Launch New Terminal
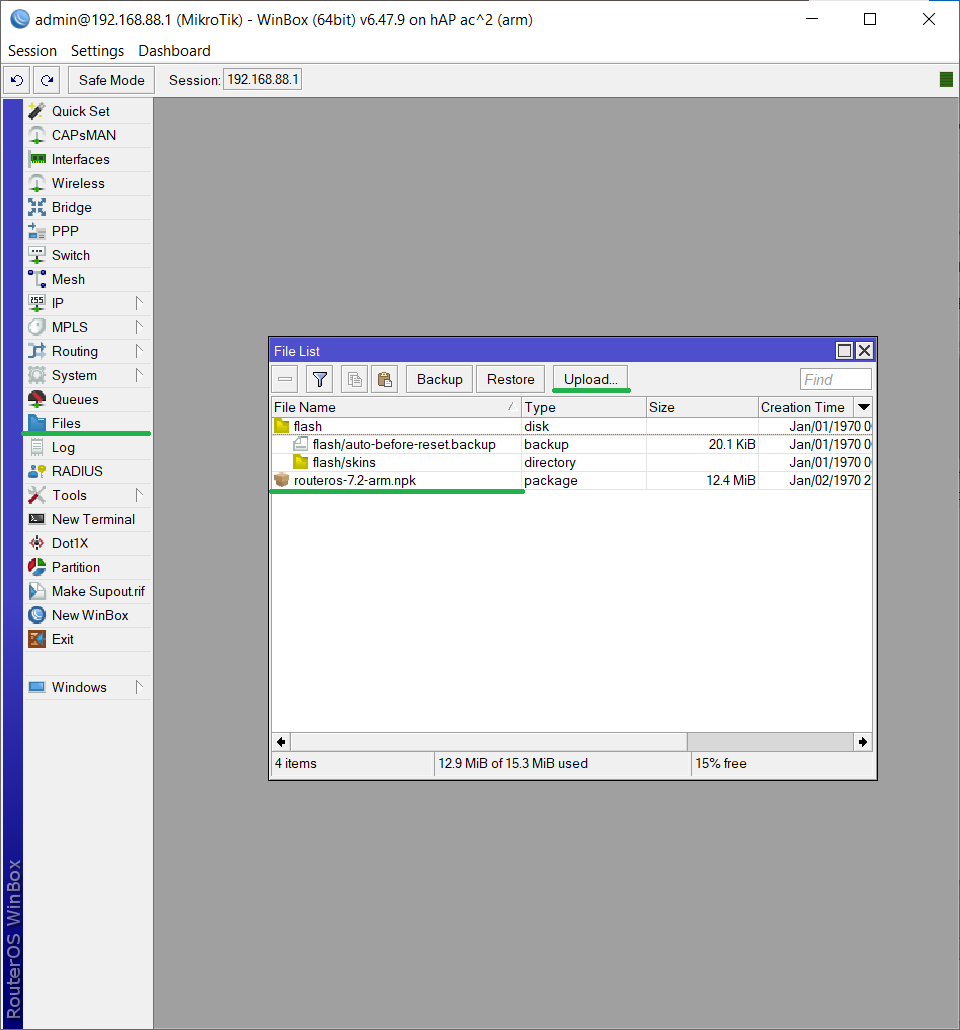The image size is (960, 1030). pos(88,519)
